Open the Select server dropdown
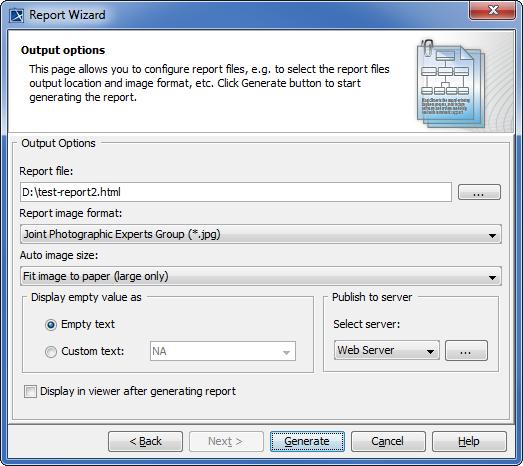The image size is (523, 466). point(387,350)
